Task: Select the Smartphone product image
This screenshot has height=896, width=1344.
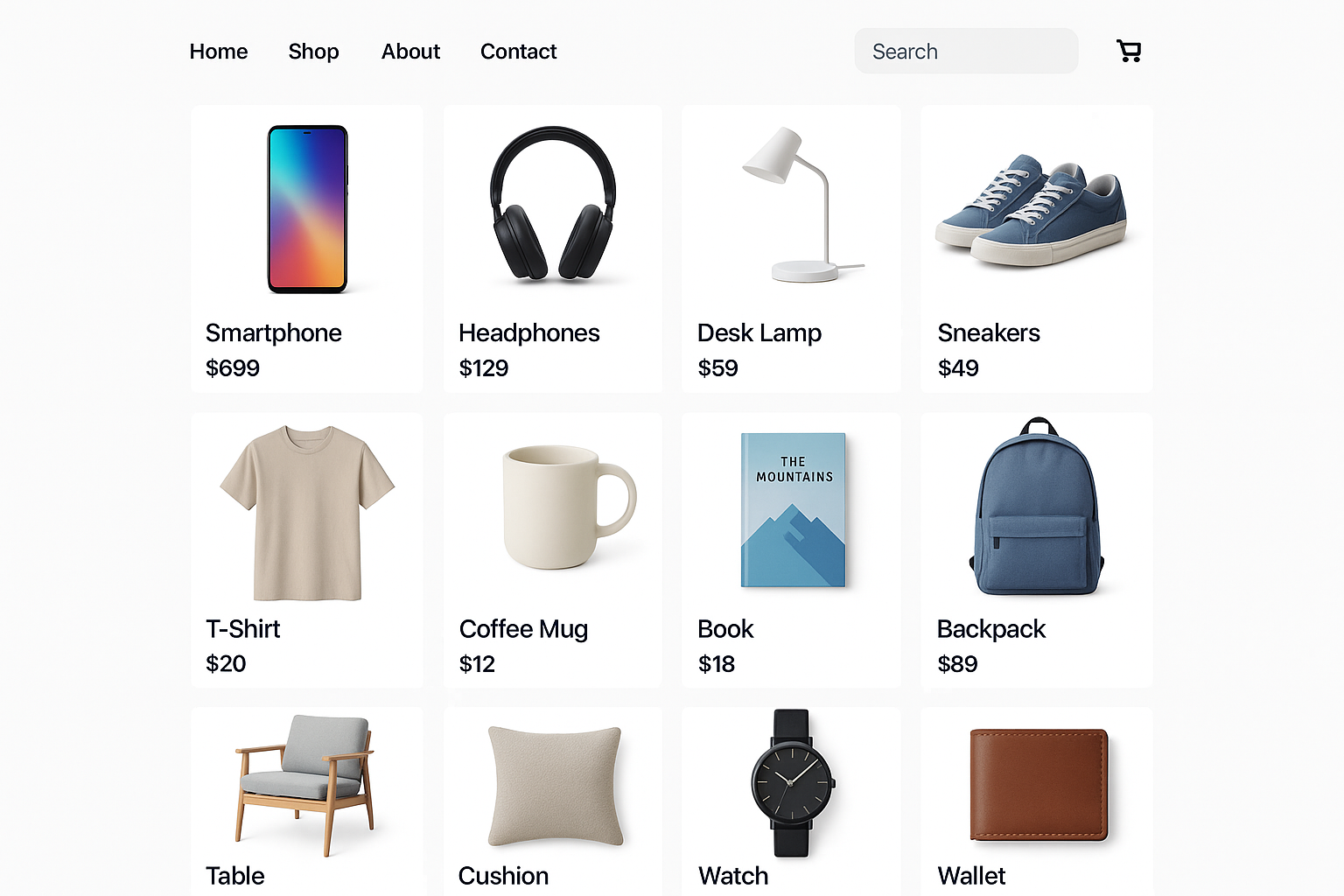Action: pos(307,208)
